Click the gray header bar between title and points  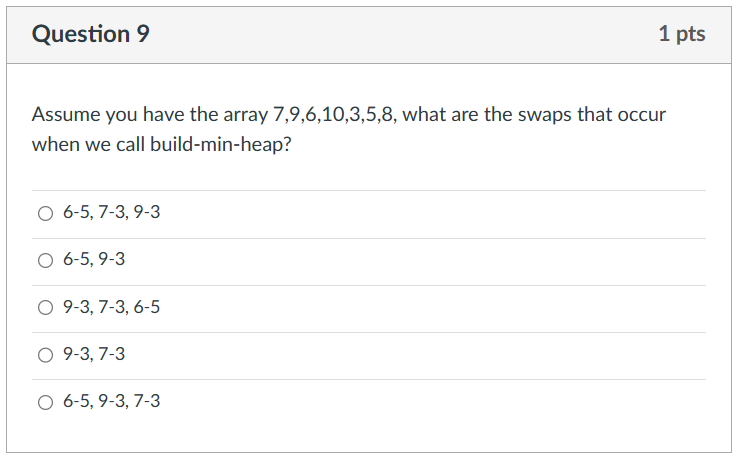(x=403, y=35)
